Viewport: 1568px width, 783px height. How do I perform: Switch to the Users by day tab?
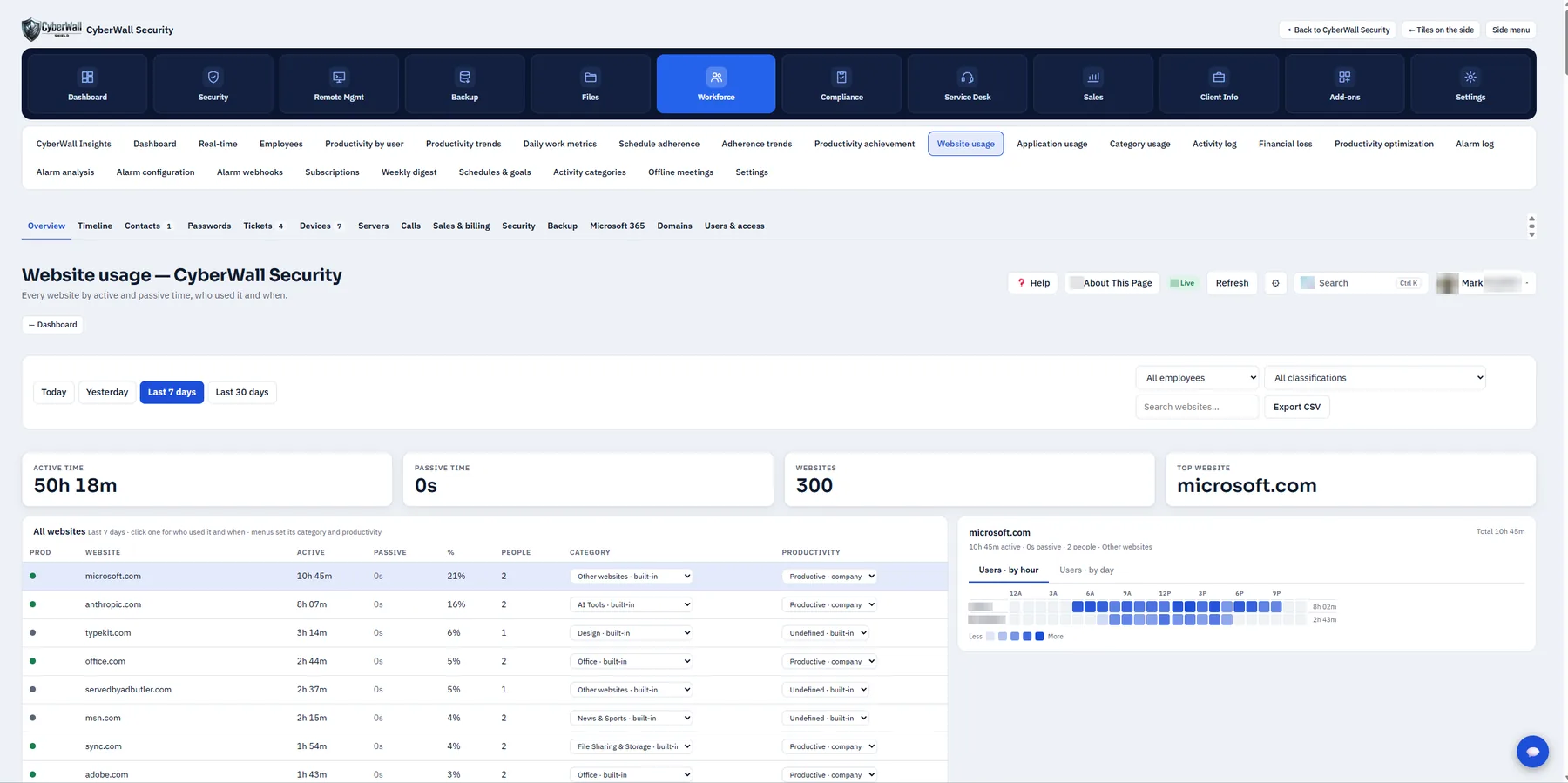pos(1086,570)
